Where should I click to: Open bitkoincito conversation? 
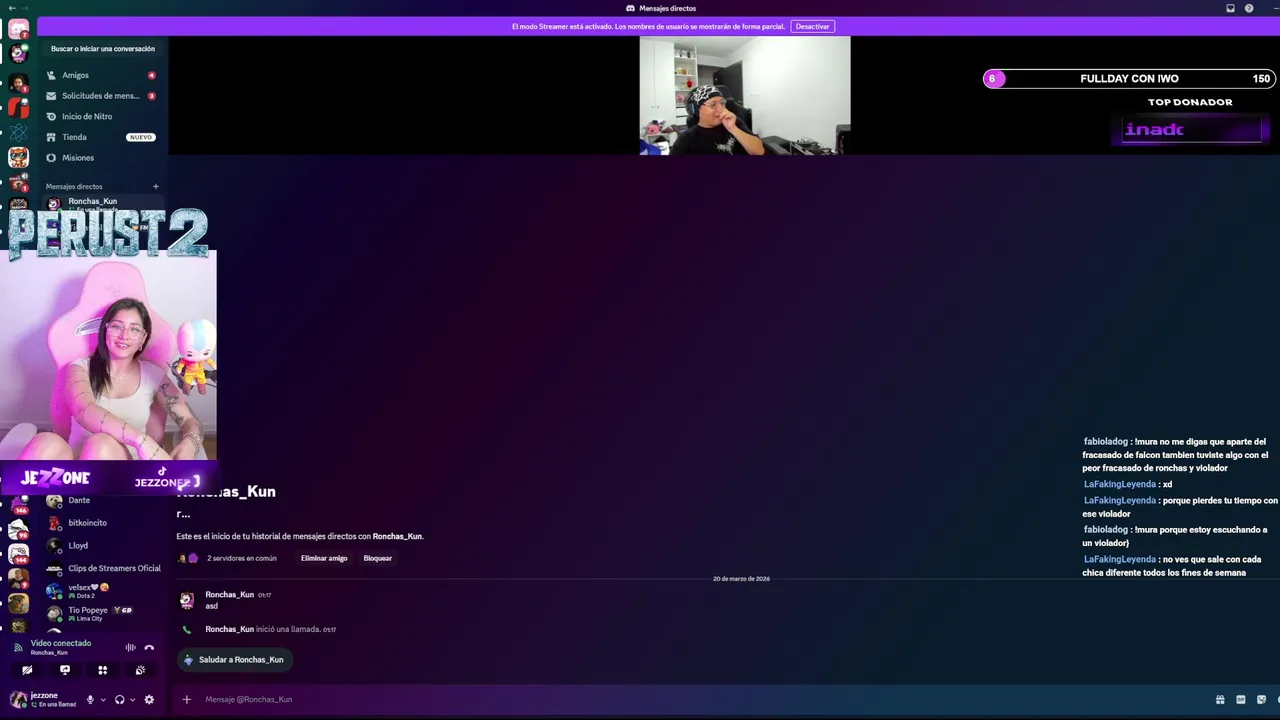click(101, 523)
